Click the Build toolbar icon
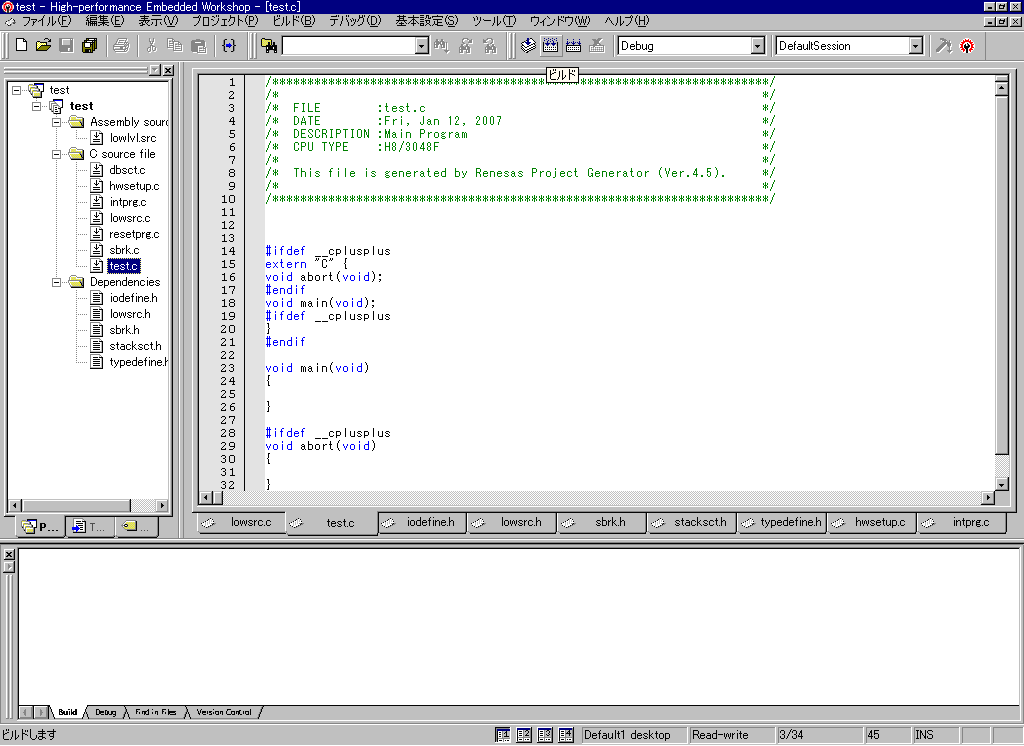This screenshot has height=746, width=1024. click(x=551, y=46)
